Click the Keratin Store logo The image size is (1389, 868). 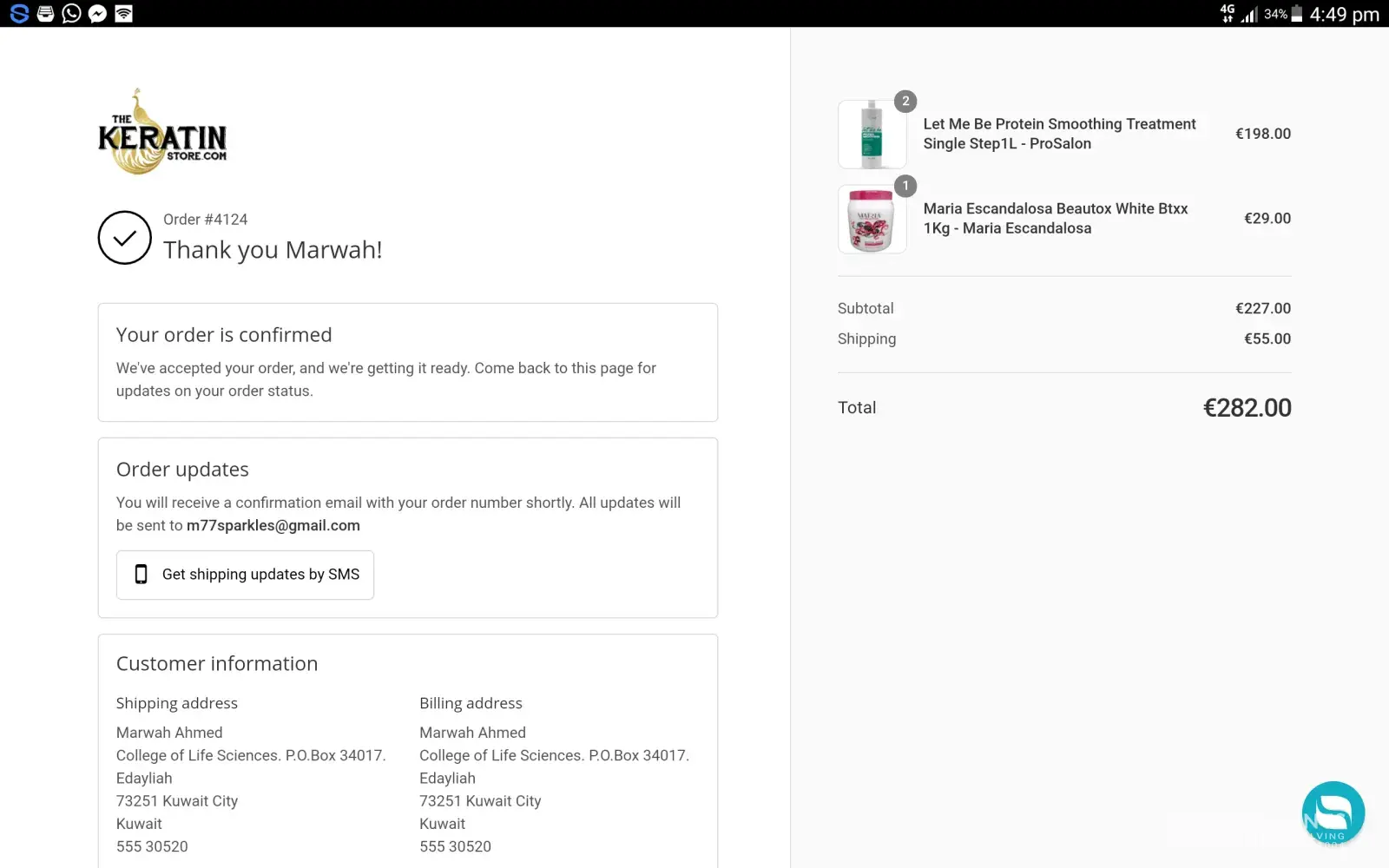click(x=162, y=133)
